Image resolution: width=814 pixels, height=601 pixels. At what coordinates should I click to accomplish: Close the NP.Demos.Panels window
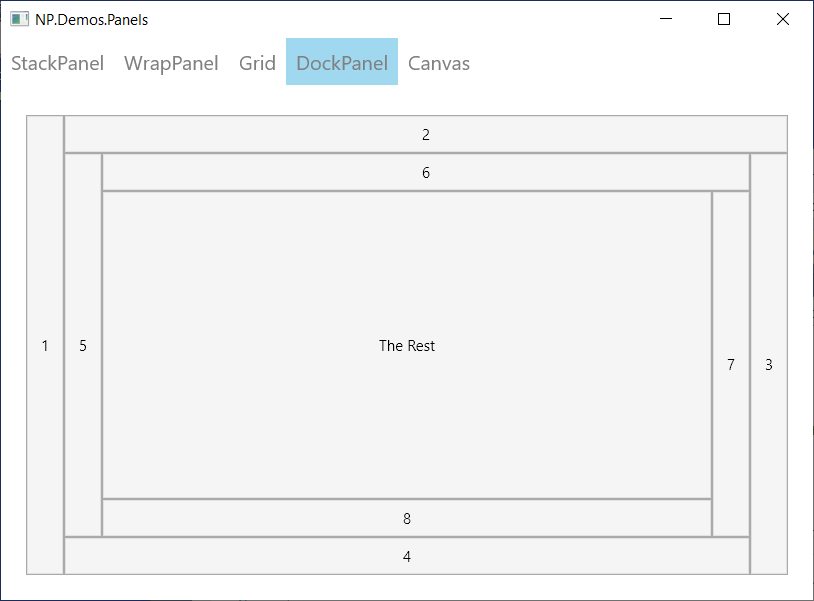click(x=783, y=19)
